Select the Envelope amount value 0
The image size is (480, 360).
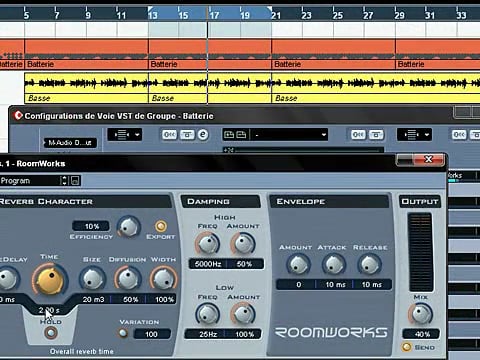click(296, 284)
